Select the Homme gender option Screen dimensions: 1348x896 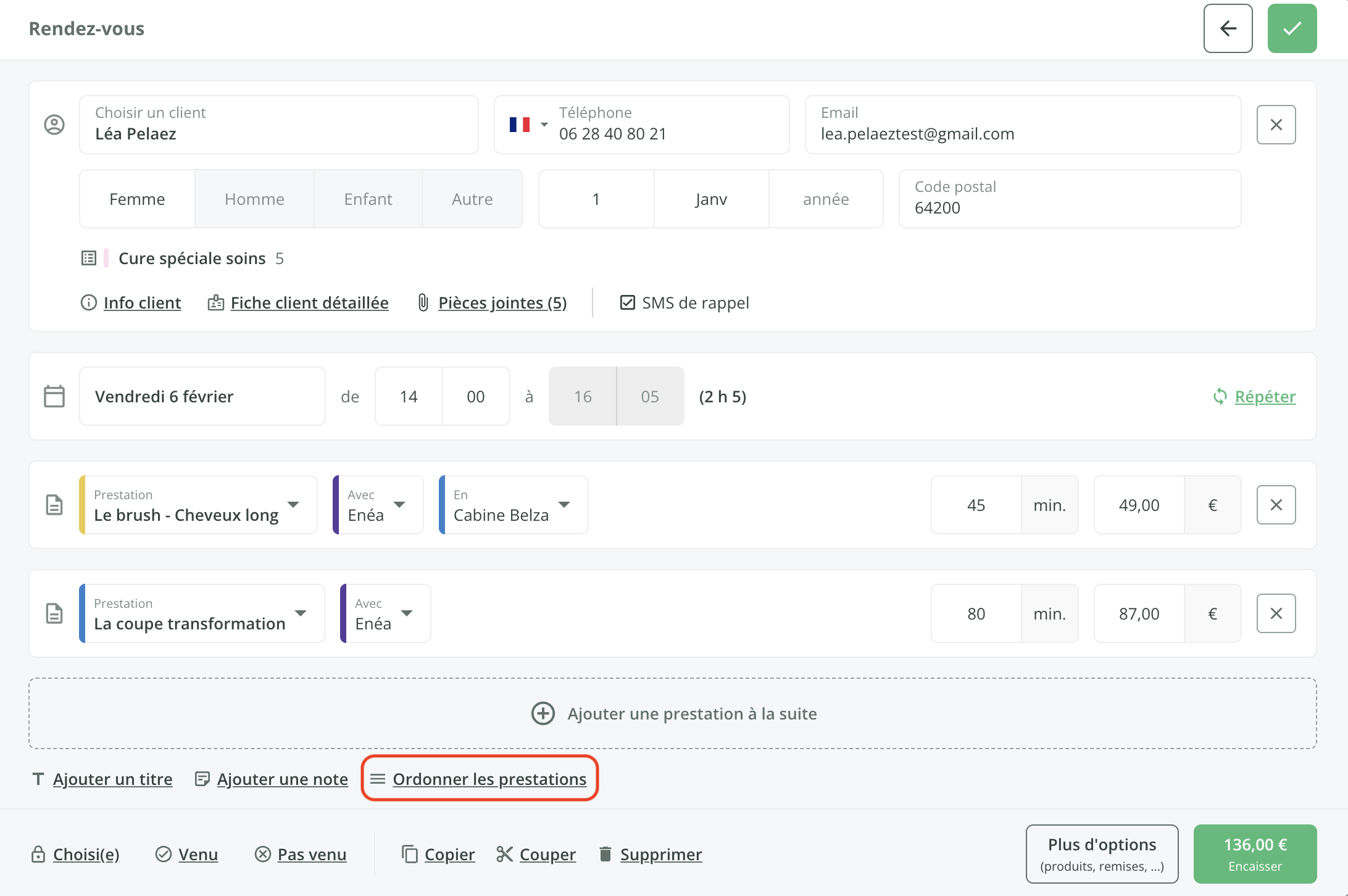coord(254,199)
